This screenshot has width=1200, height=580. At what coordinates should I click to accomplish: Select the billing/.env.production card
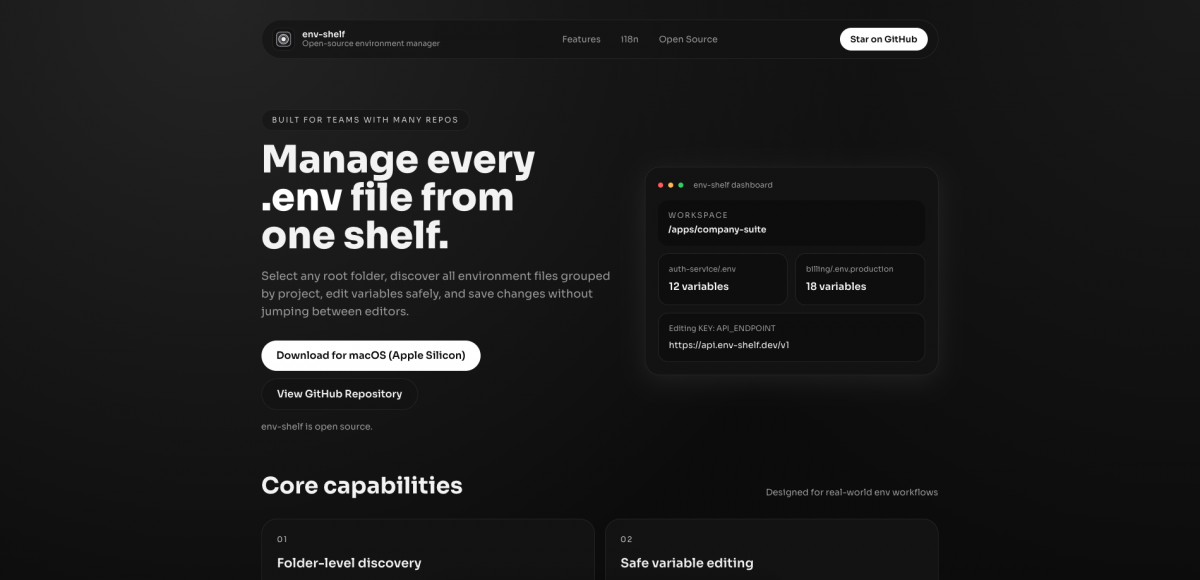pos(860,278)
